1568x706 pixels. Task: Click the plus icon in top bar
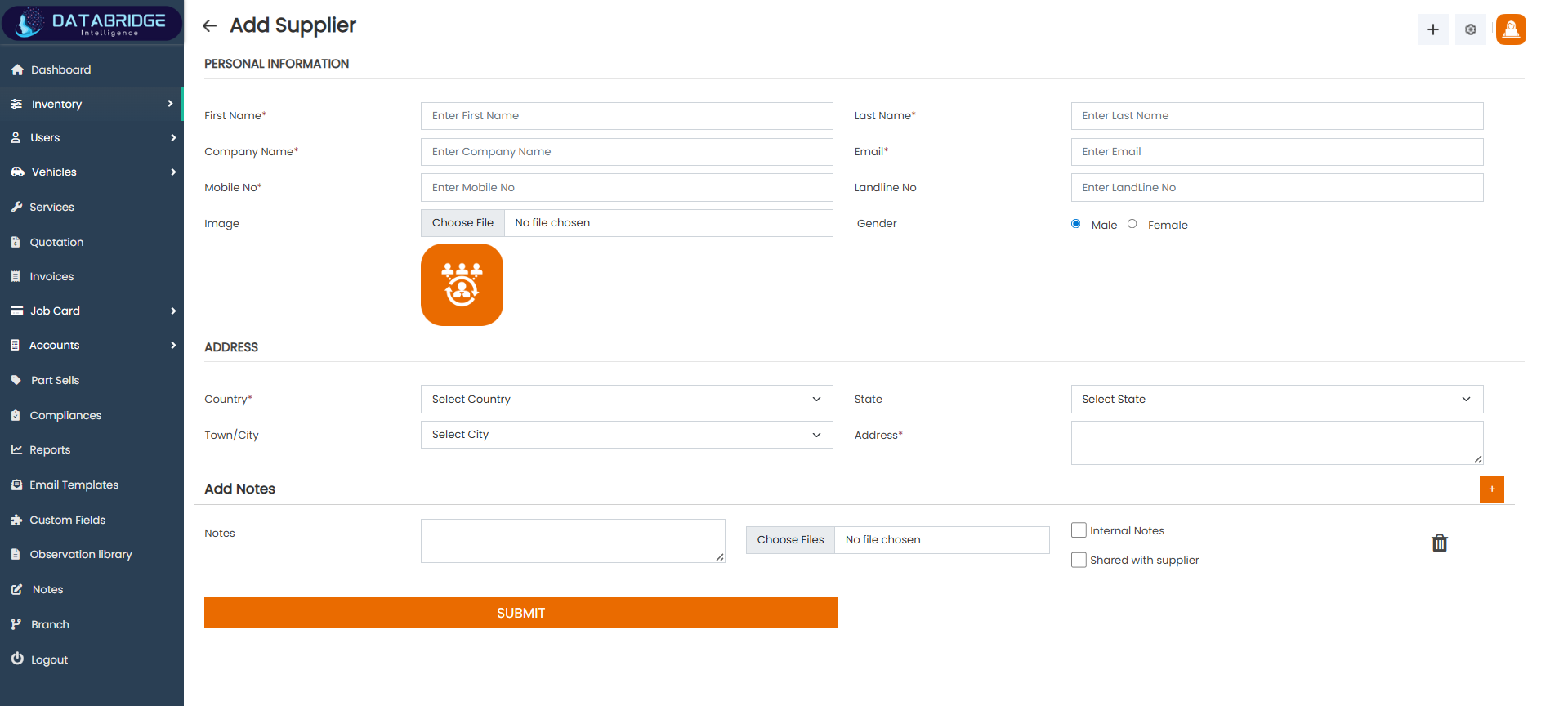point(1433,29)
